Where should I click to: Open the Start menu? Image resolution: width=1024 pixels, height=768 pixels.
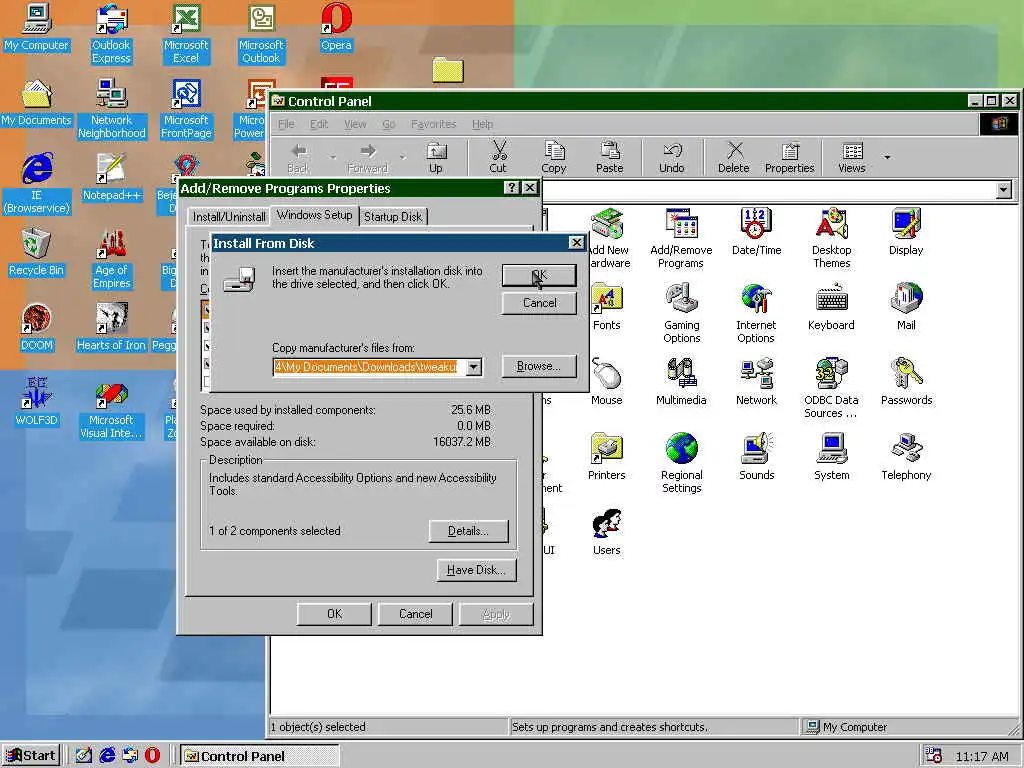[x=31, y=756]
